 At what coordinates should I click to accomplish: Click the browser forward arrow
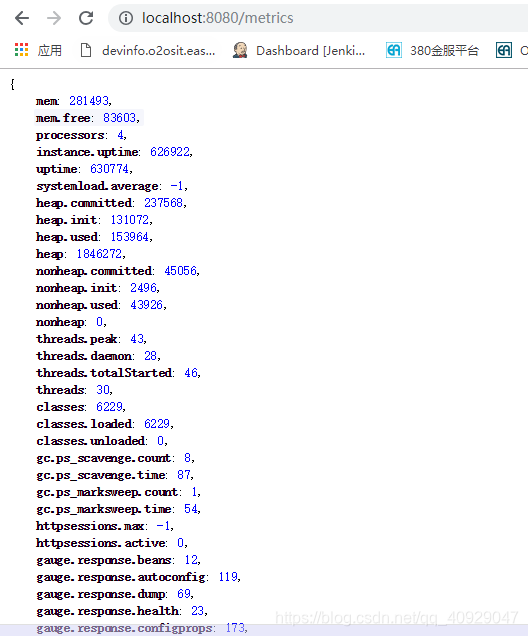click(x=54, y=18)
